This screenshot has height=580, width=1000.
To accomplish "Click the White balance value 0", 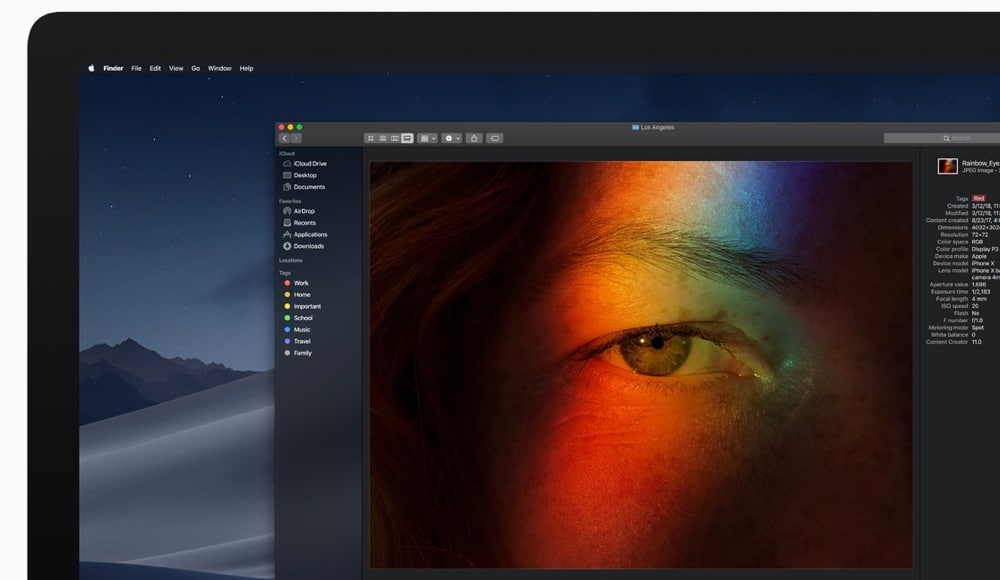I will [974, 335].
